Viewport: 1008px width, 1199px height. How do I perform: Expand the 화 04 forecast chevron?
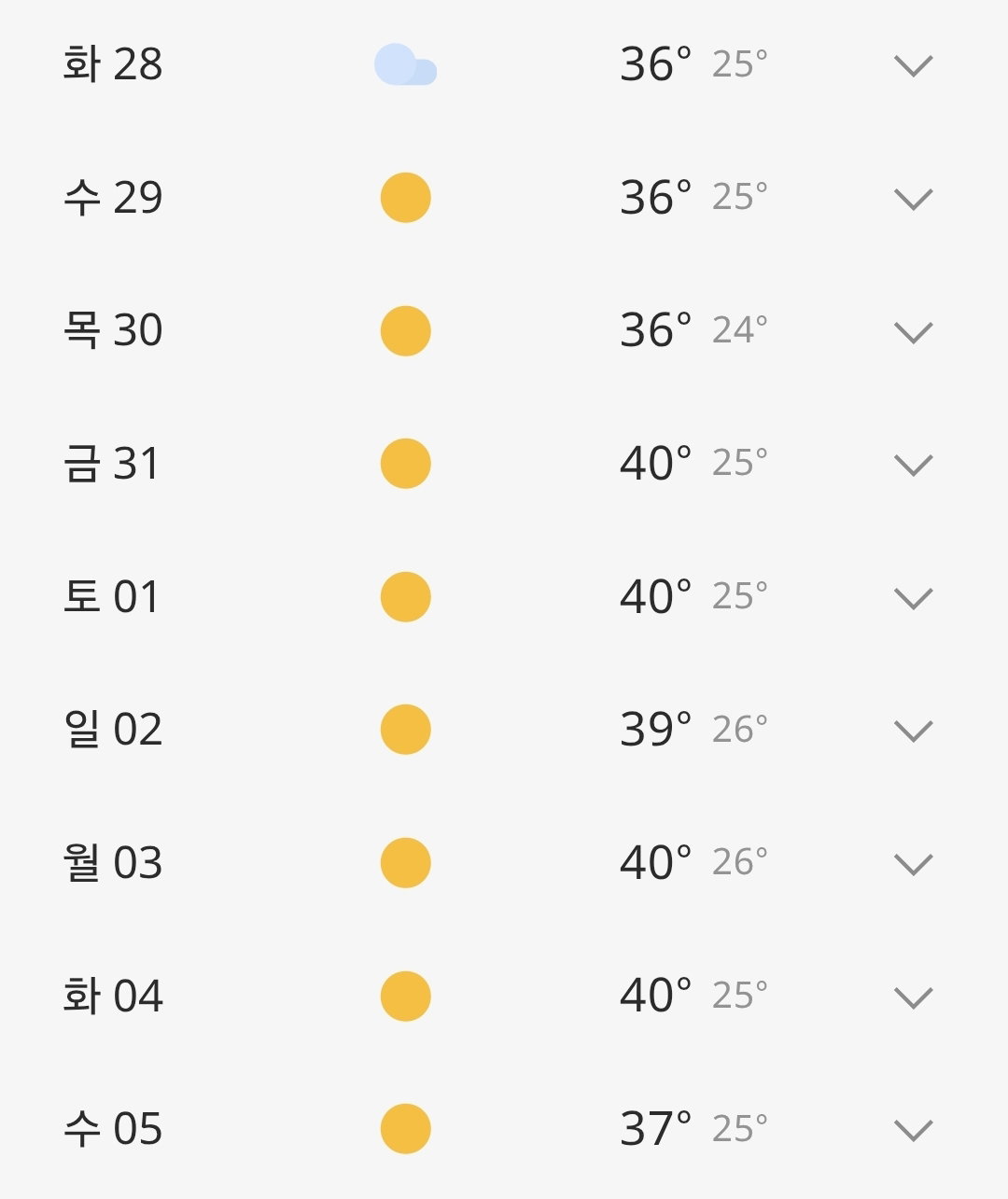(x=914, y=998)
